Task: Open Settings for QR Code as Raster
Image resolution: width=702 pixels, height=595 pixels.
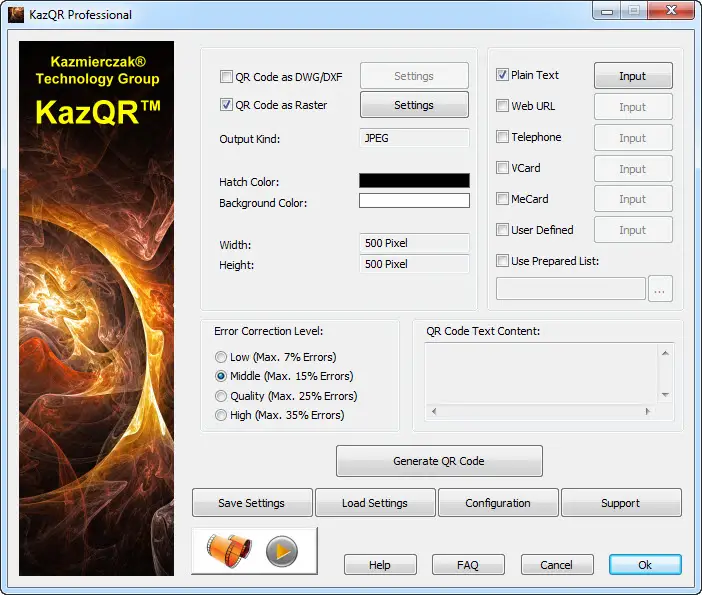Action: pos(414,105)
